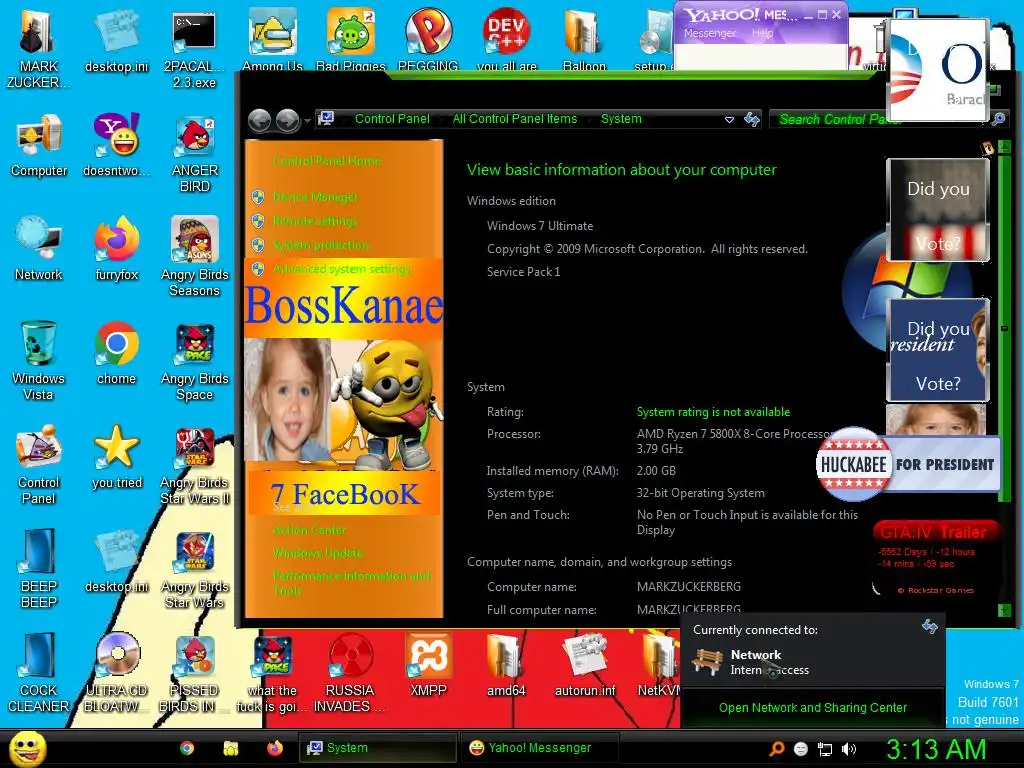
Task: Click System rating is not available link
Action: (713, 412)
